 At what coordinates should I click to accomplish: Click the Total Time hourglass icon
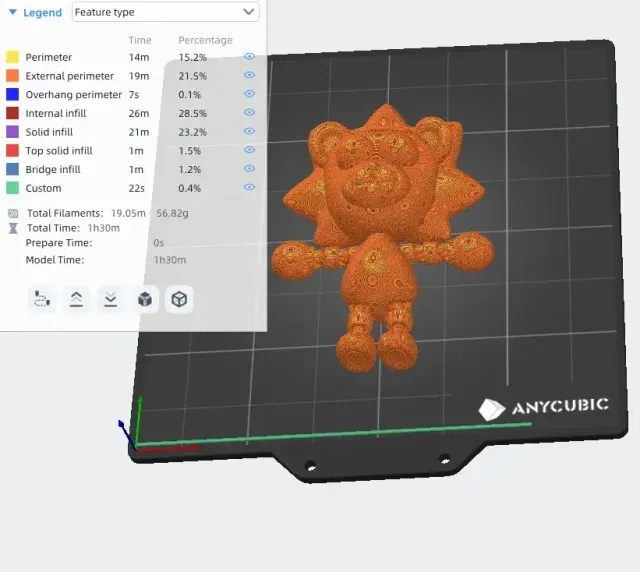[x=13, y=228]
